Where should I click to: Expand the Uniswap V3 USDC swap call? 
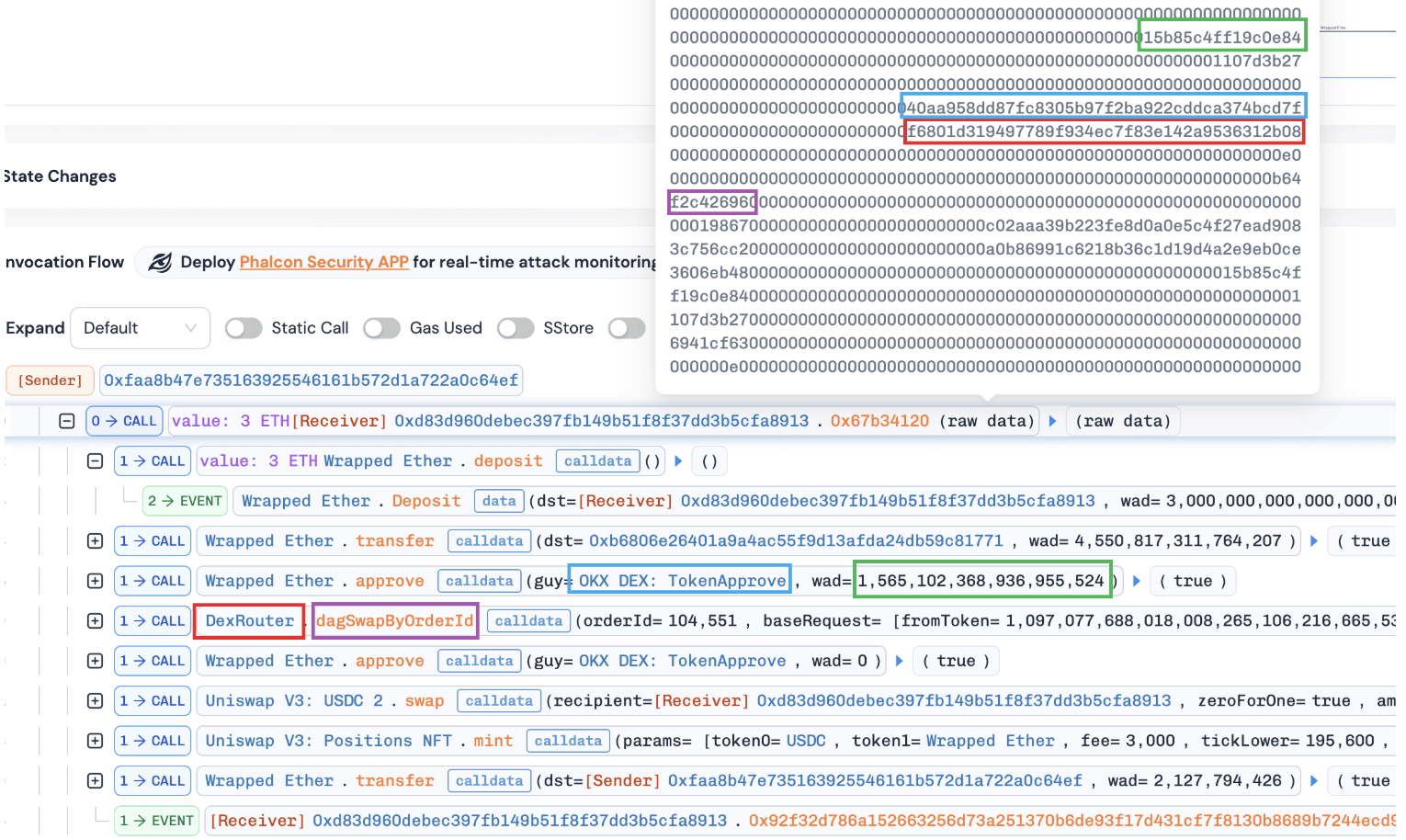coord(95,701)
